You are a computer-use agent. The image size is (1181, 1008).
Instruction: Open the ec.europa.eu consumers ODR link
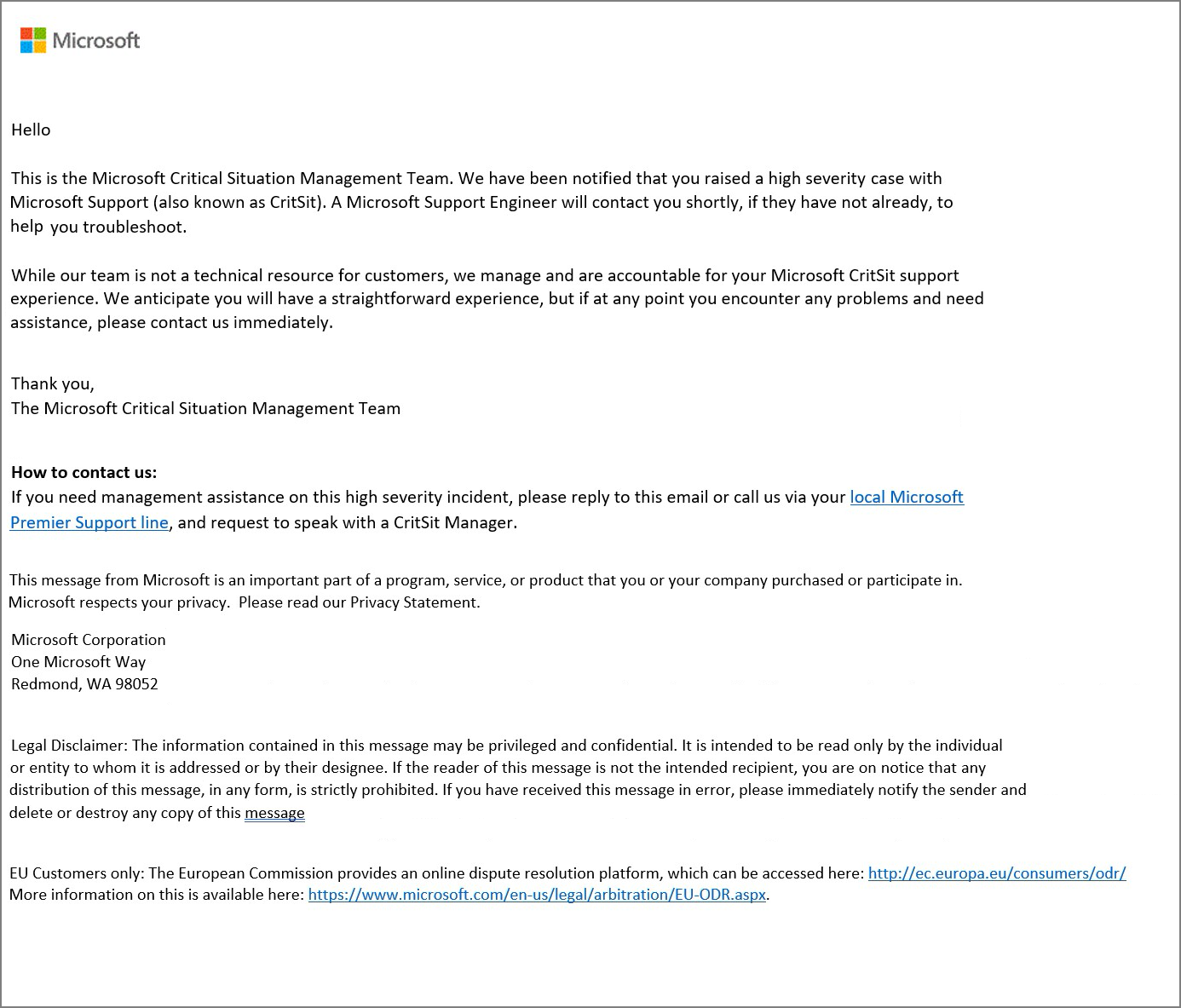pyautogui.click(x=996, y=873)
